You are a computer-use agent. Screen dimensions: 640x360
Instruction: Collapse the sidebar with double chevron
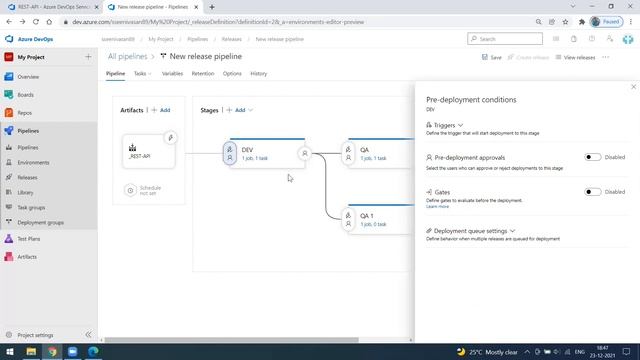88,335
